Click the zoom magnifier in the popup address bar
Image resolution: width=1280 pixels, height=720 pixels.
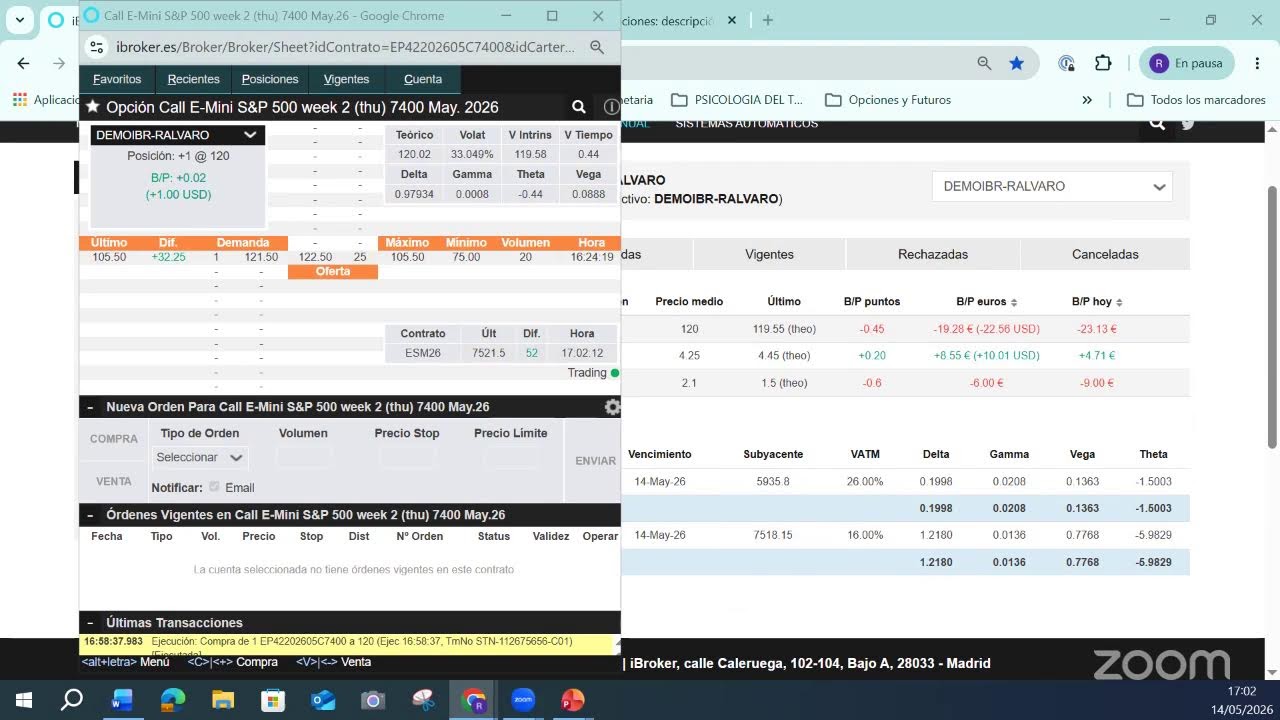click(x=597, y=47)
